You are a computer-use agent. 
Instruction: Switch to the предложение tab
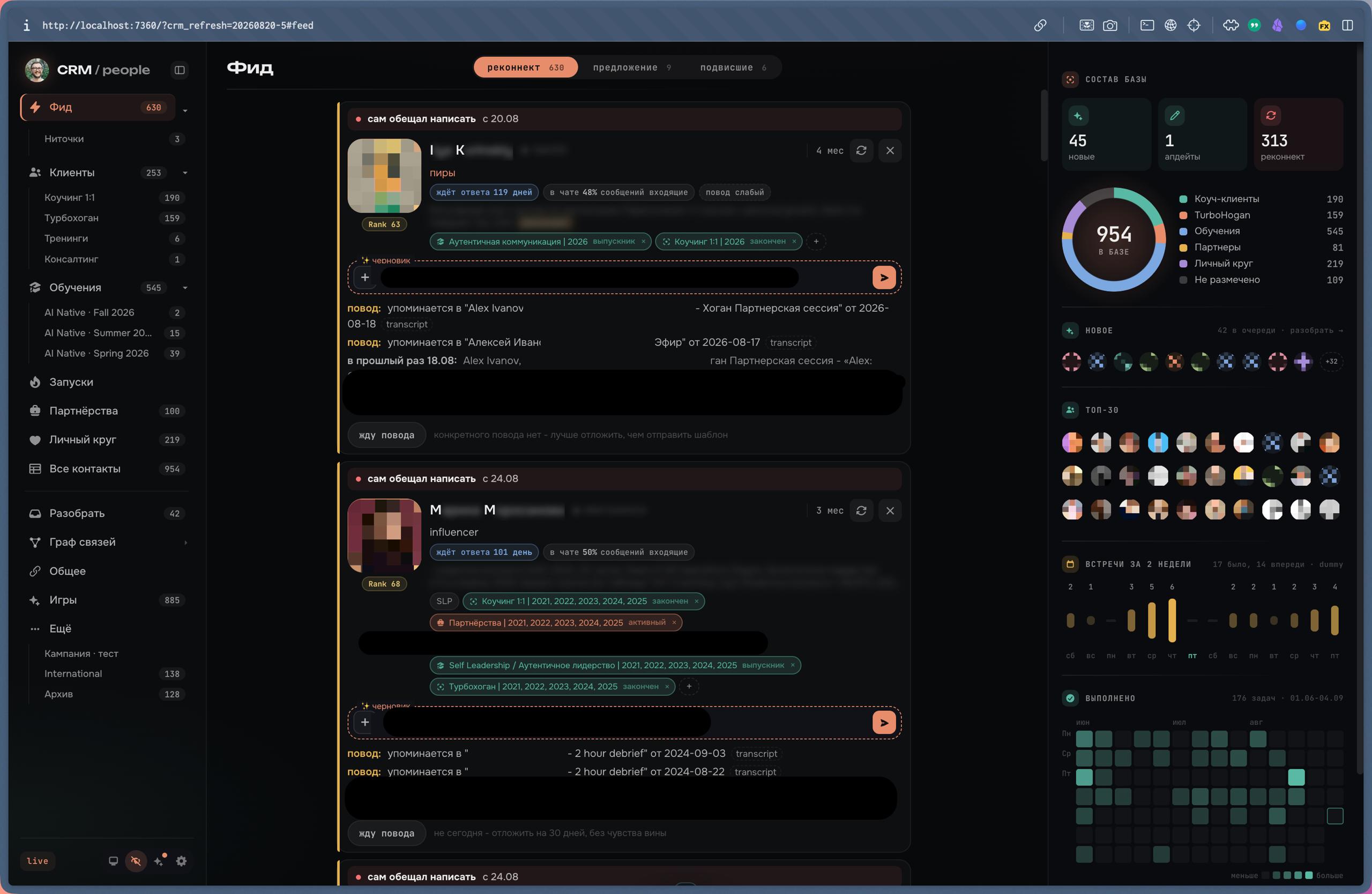(x=632, y=67)
